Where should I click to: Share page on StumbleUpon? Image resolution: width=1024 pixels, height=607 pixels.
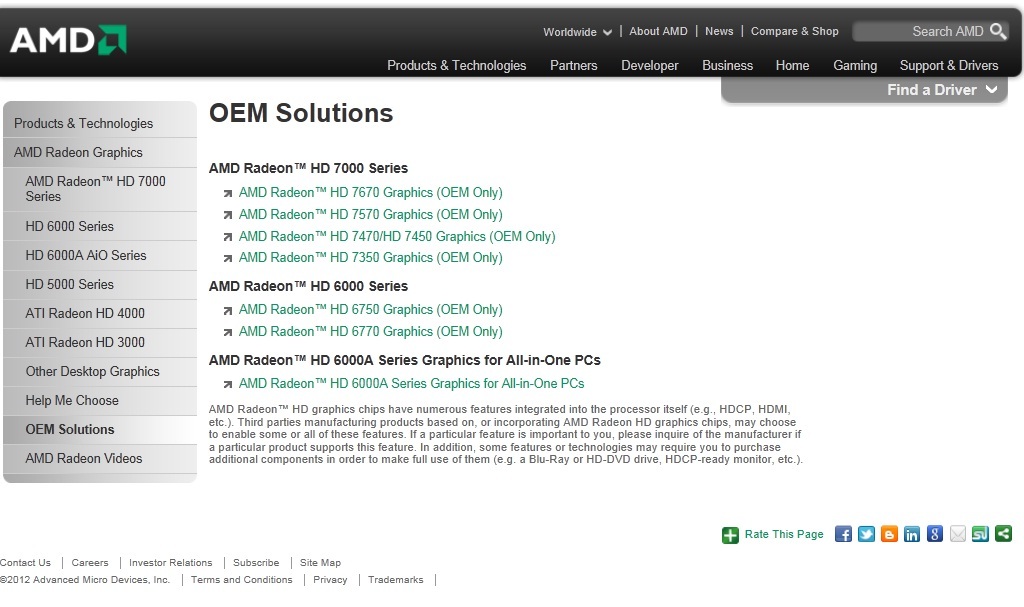tap(980, 534)
